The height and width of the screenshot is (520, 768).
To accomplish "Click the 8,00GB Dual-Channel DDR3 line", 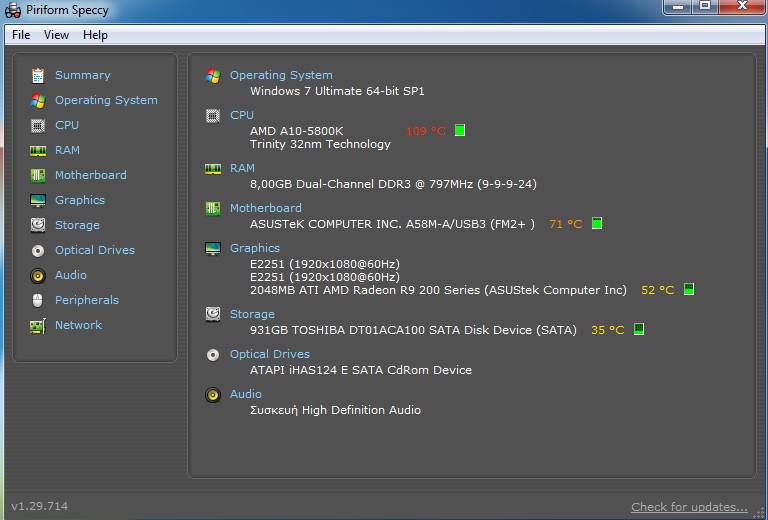I will [x=393, y=184].
